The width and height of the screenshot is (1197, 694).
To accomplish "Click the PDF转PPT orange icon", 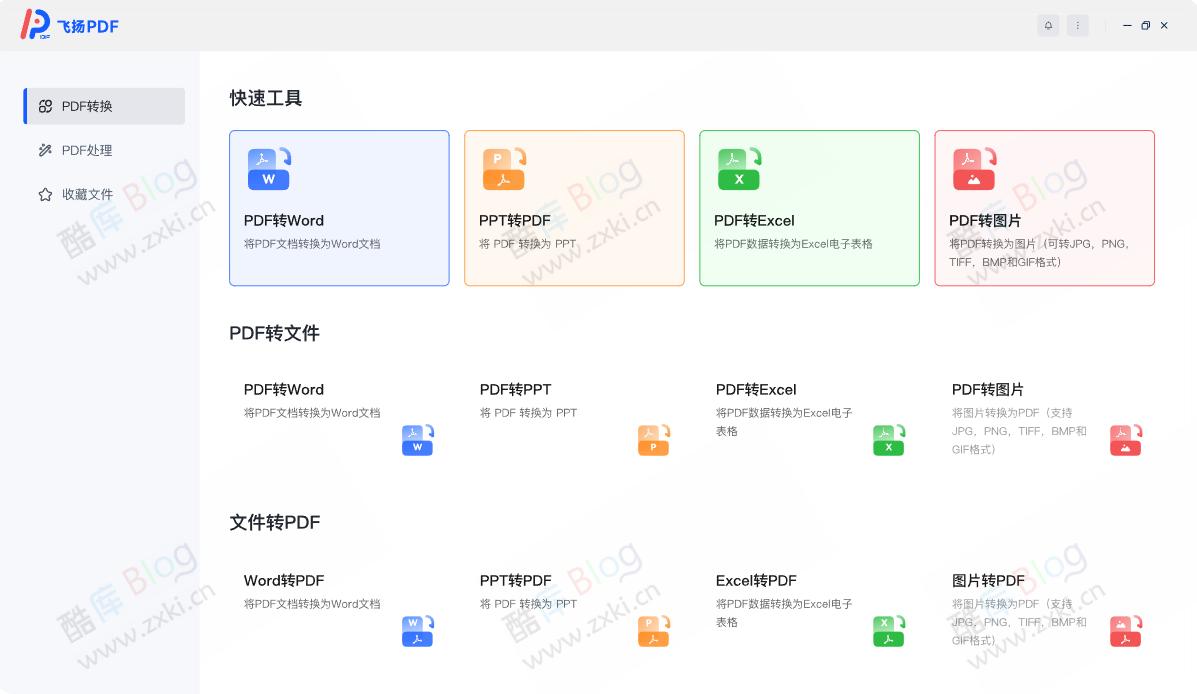I will point(654,440).
